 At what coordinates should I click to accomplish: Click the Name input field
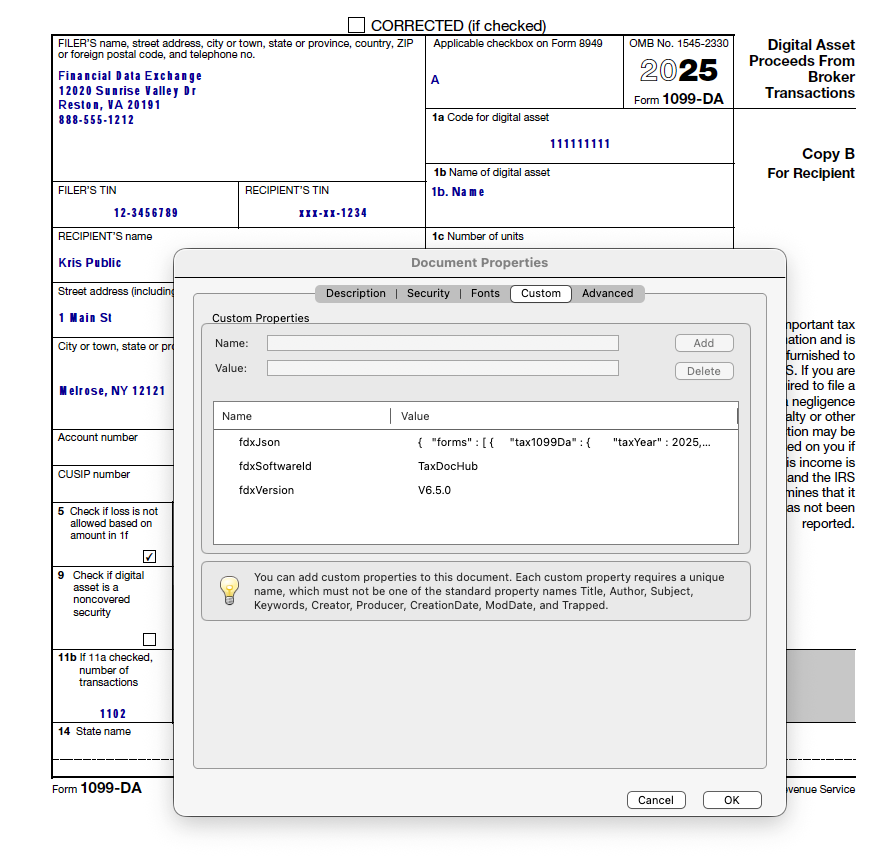pyautogui.click(x=443, y=343)
